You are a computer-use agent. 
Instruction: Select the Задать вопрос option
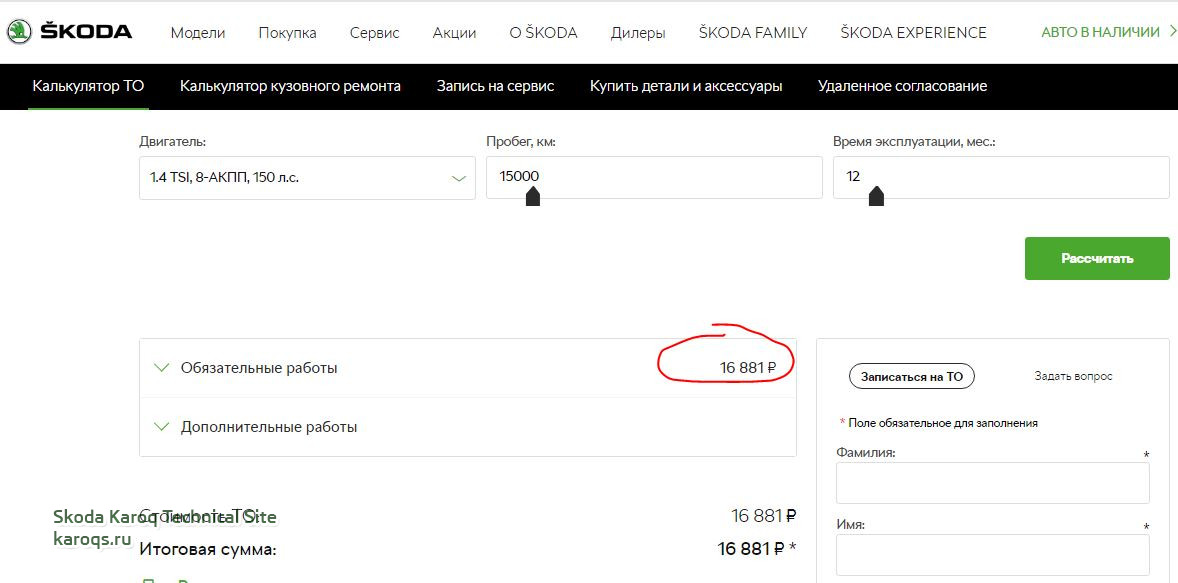click(x=1073, y=376)
